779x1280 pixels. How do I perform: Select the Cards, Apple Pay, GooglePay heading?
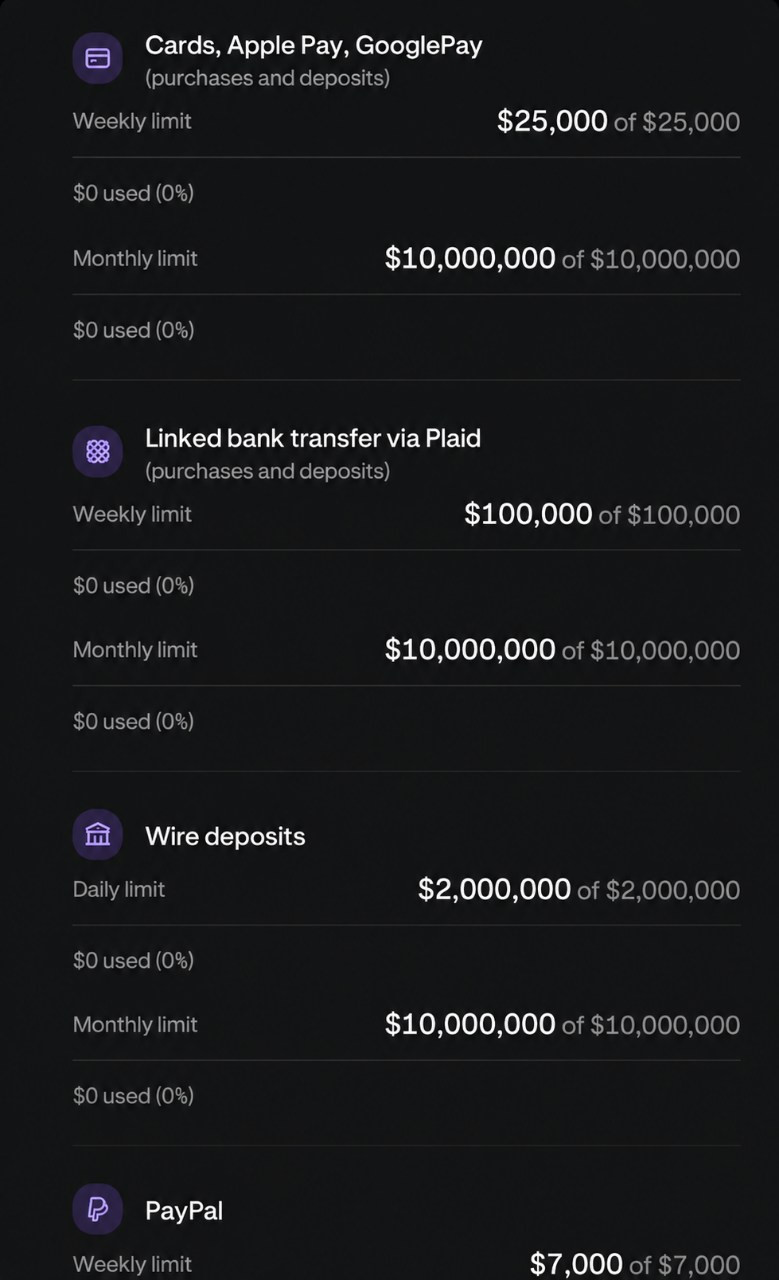click(x=314, y=46)
